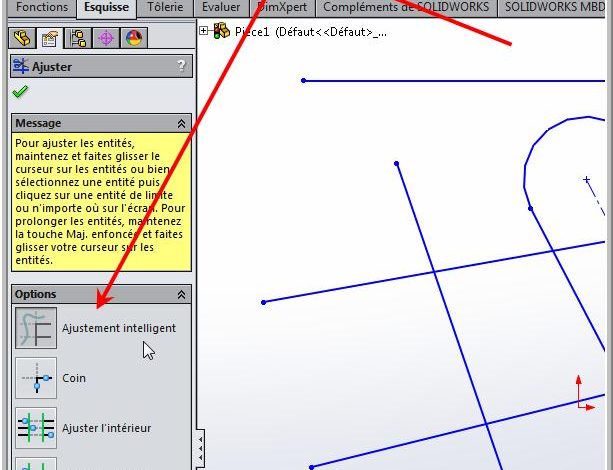Switch to the PropertyManager tab icon

tap(50, 39)
